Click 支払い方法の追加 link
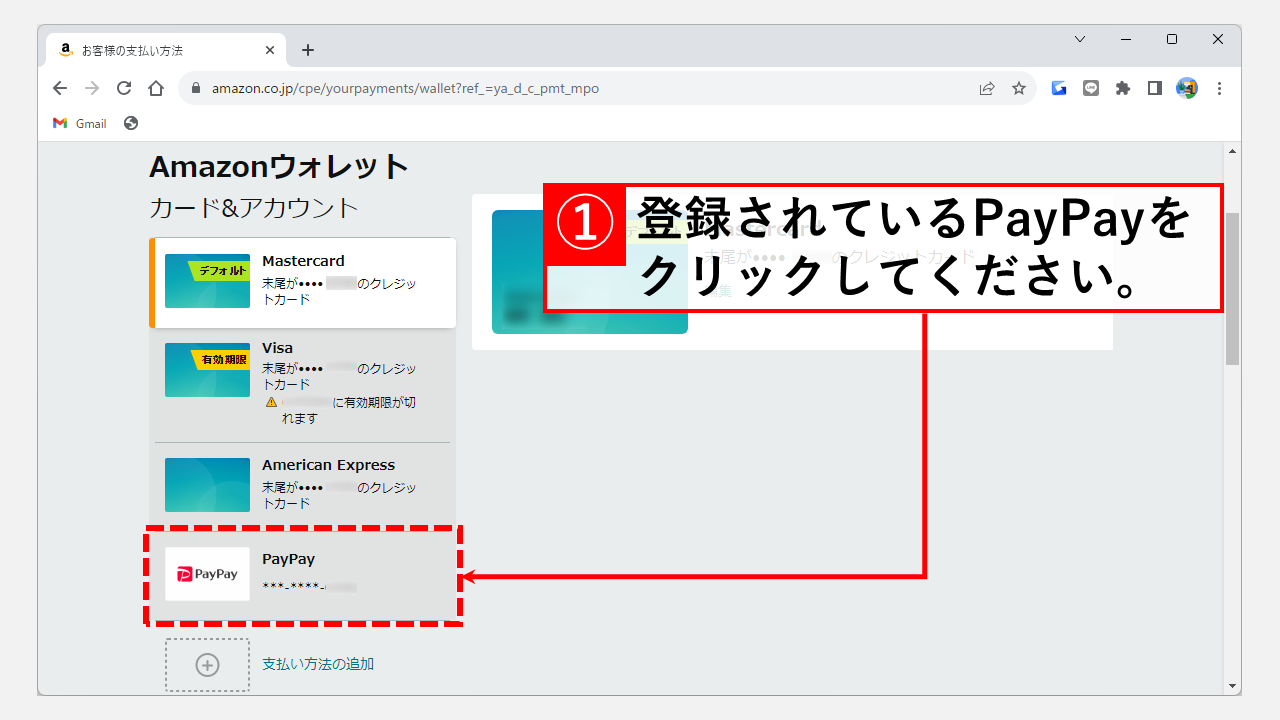Image resolution: width=1280 pixels, height=720 pixels. (318, 664)
